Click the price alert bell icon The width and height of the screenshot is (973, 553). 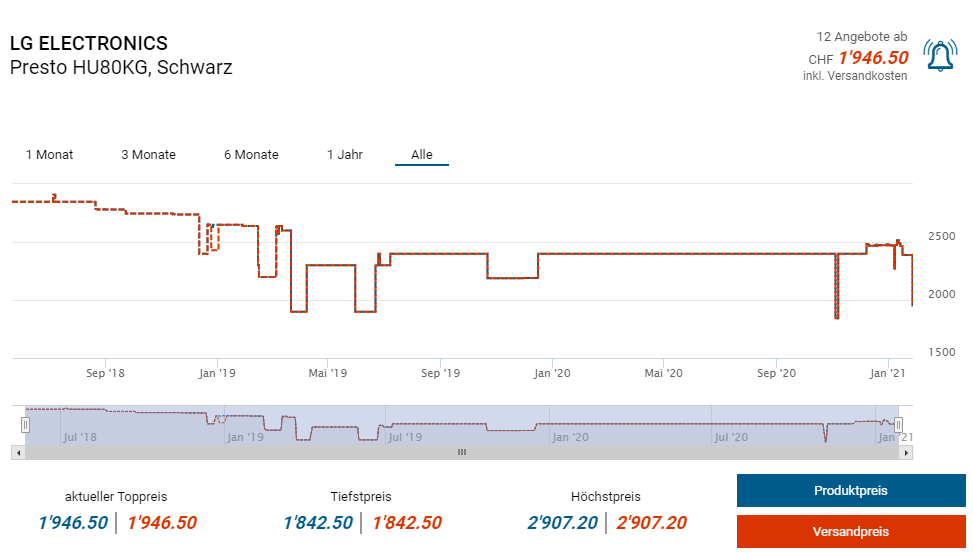point(940,56)
